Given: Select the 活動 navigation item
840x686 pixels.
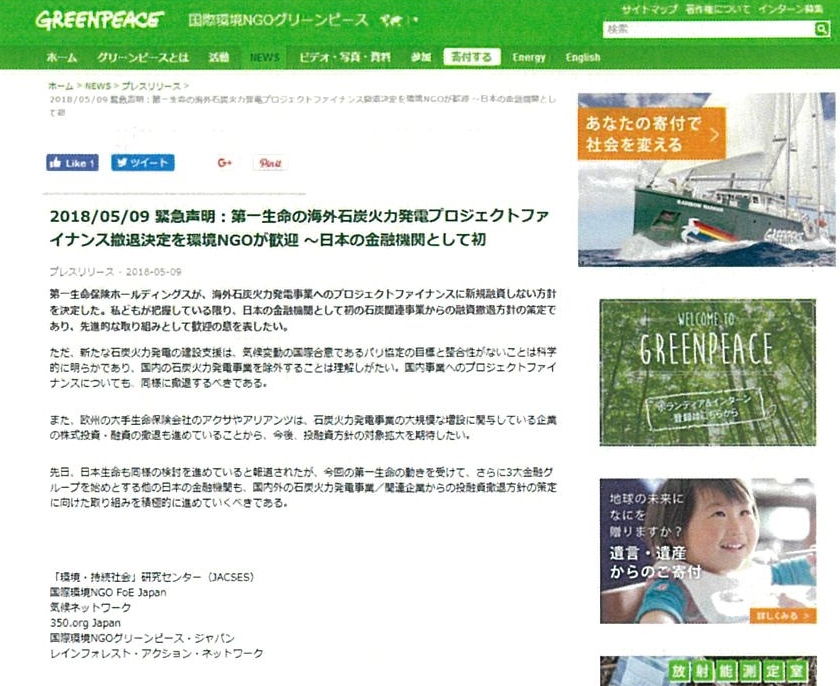Looking at the screenshot, I should pyautogui.click(x=219, y=57).
